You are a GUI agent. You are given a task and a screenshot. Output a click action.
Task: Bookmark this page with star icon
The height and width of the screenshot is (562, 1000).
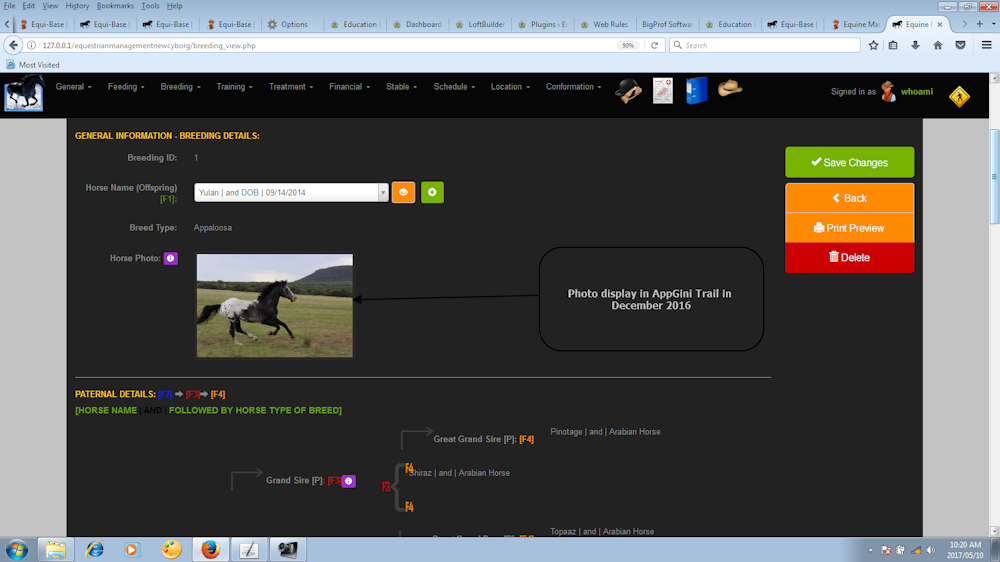coord(873,45)
